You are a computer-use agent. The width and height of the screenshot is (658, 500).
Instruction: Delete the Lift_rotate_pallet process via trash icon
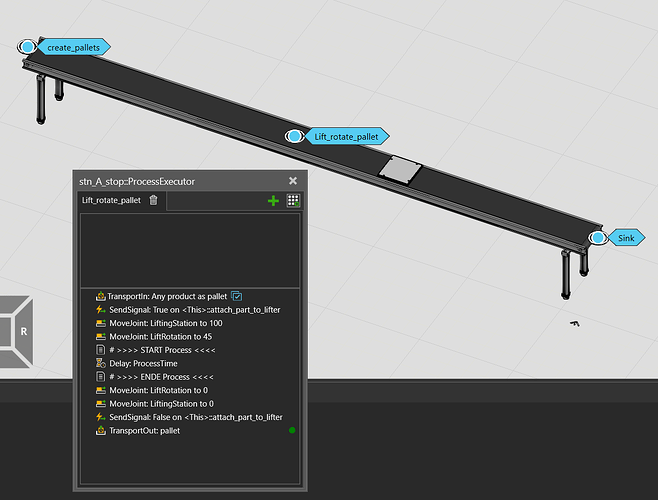[153, 201]
